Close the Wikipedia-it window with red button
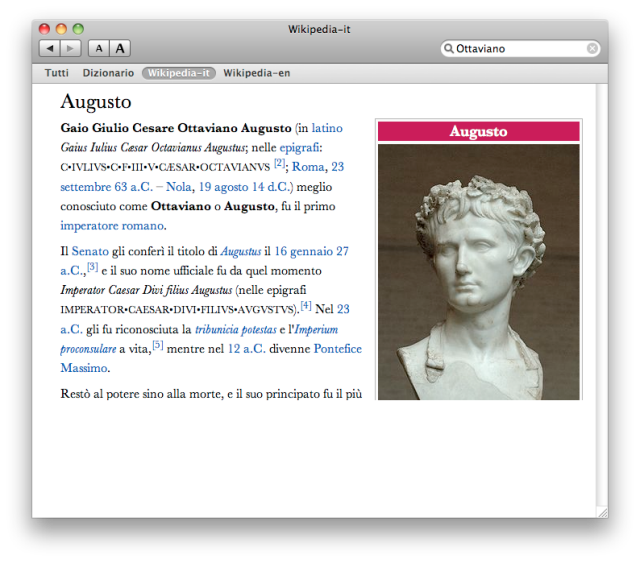 point(44,29)
